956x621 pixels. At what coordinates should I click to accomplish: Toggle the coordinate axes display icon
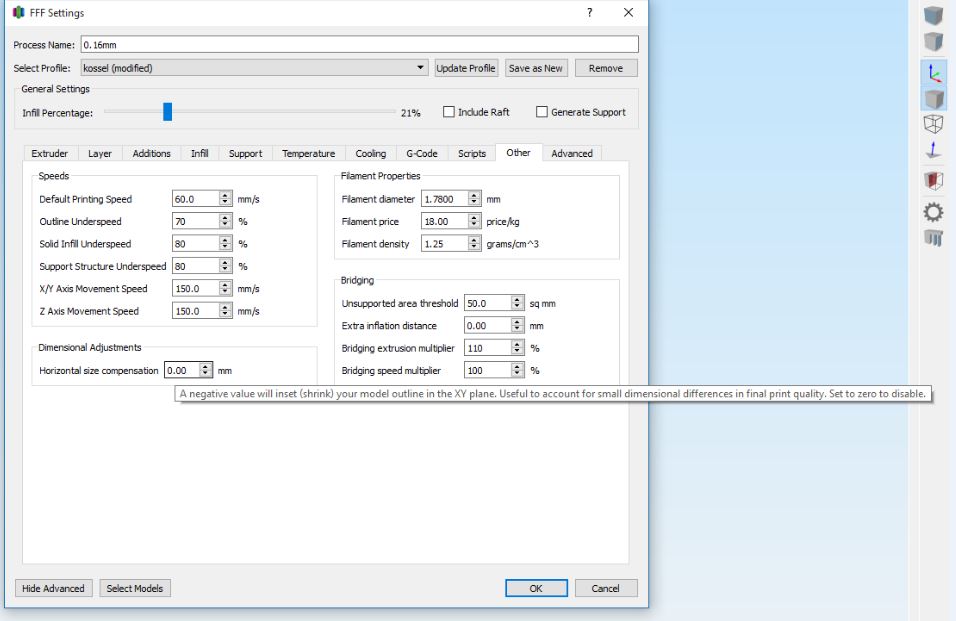[932, 69]
